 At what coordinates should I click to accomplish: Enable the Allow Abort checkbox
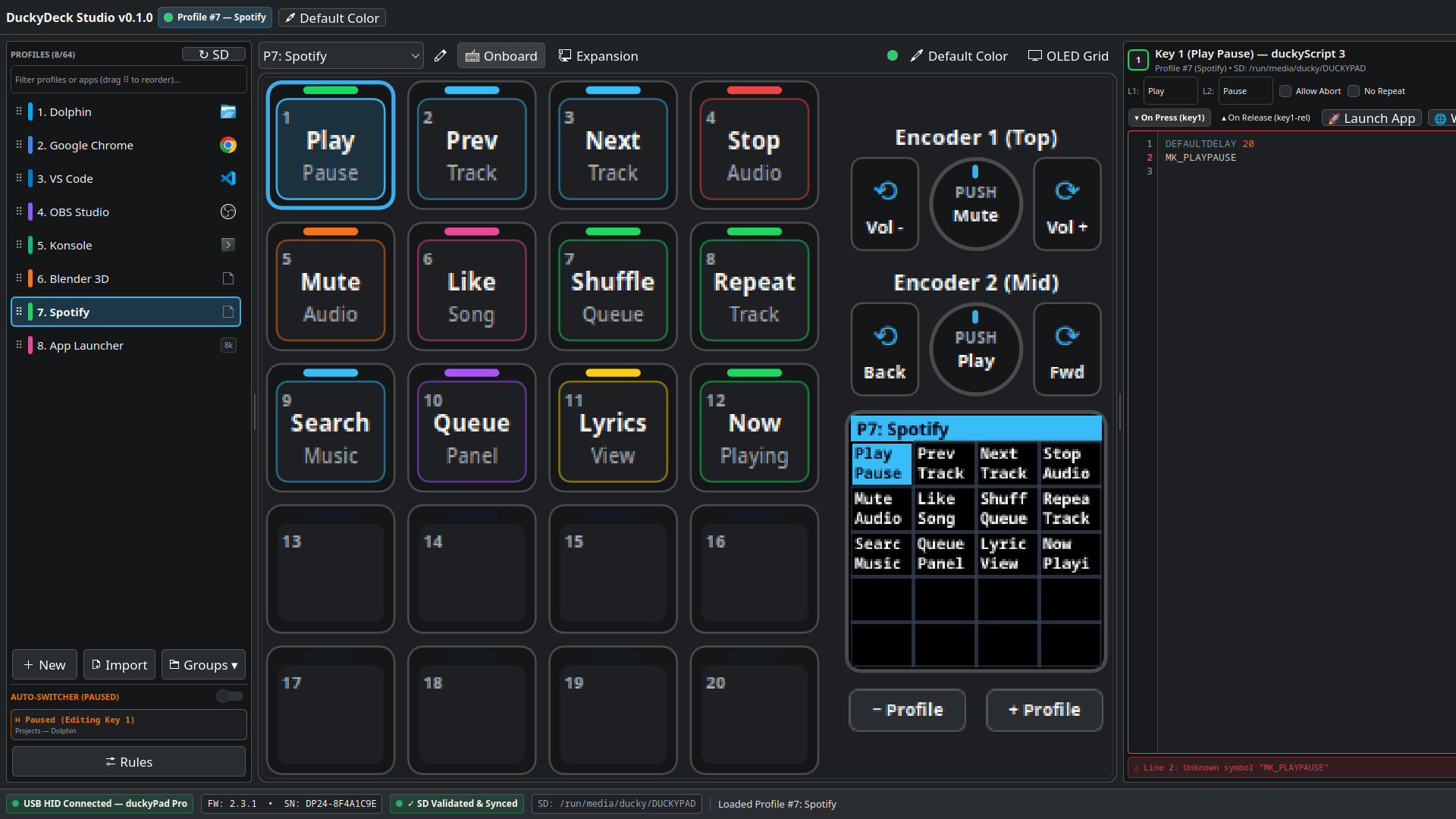tap(1285, 91)
